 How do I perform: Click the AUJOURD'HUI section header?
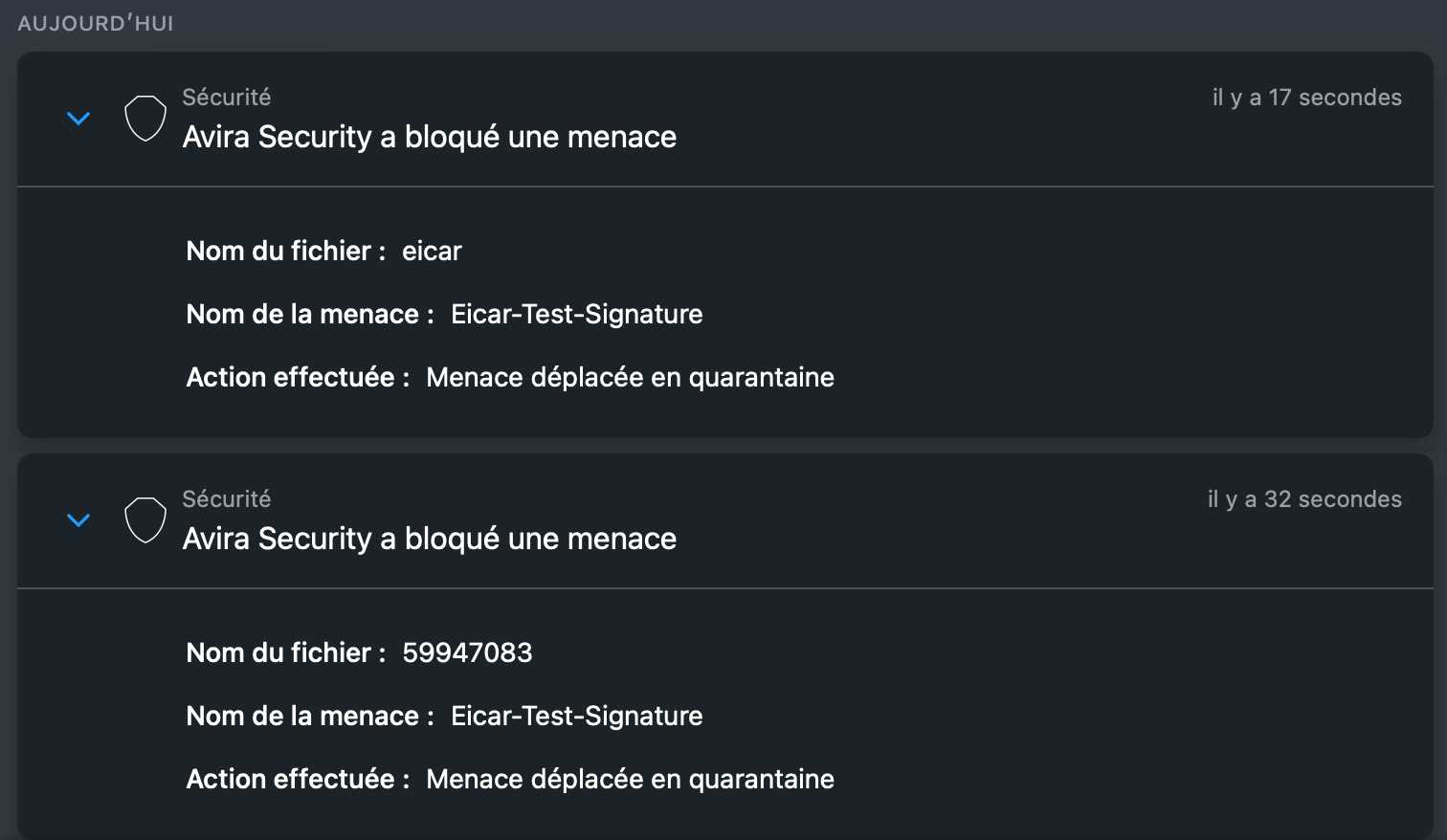pyautogui.click(x=96, y=23)
